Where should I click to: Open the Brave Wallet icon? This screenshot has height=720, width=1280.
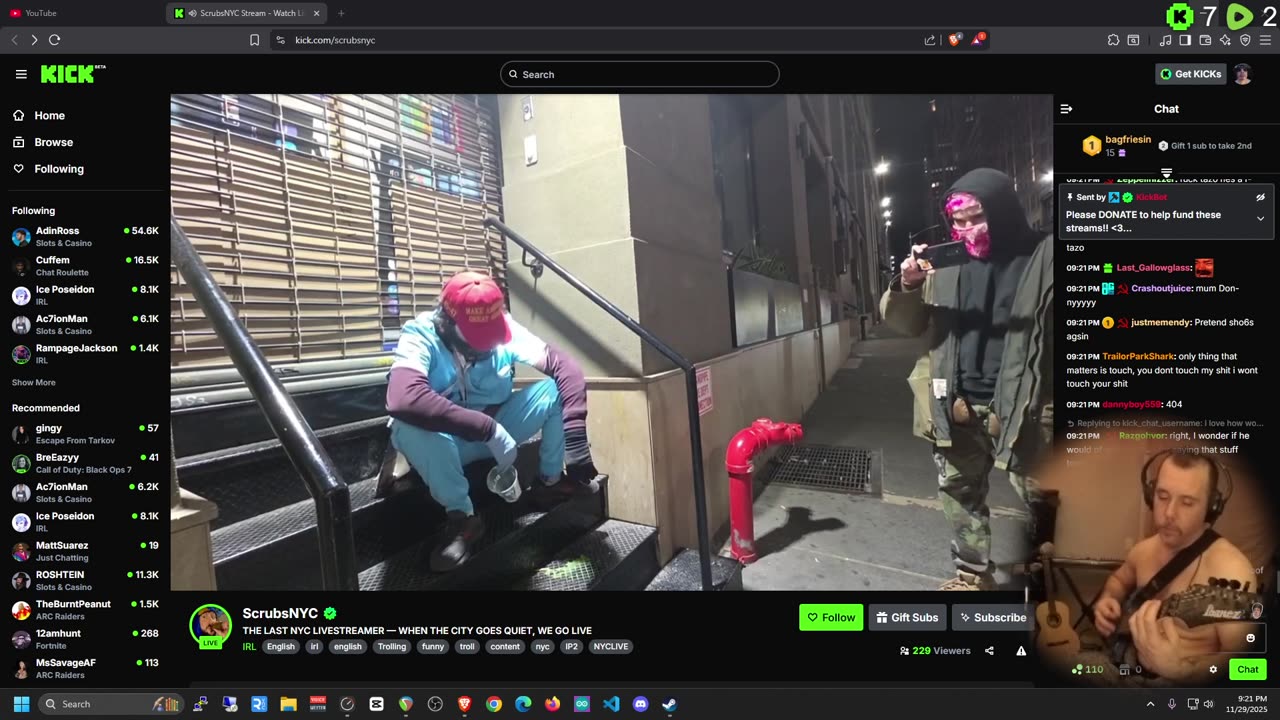1205,40
